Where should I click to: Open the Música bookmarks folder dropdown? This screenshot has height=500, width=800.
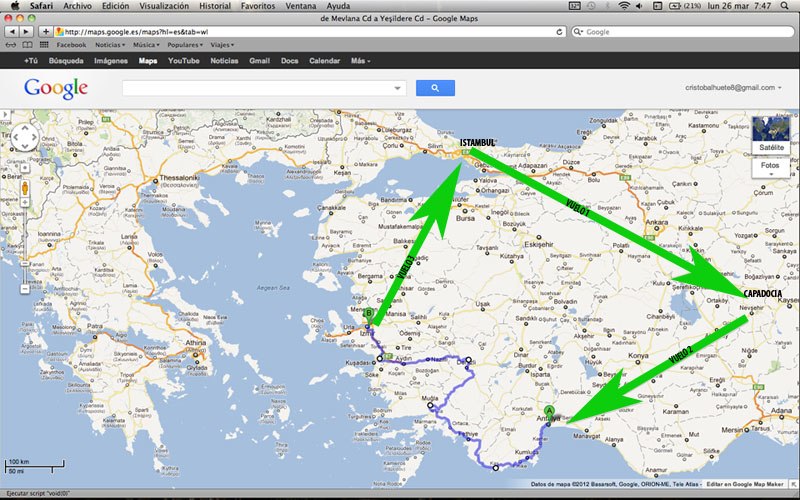point(146,45)
